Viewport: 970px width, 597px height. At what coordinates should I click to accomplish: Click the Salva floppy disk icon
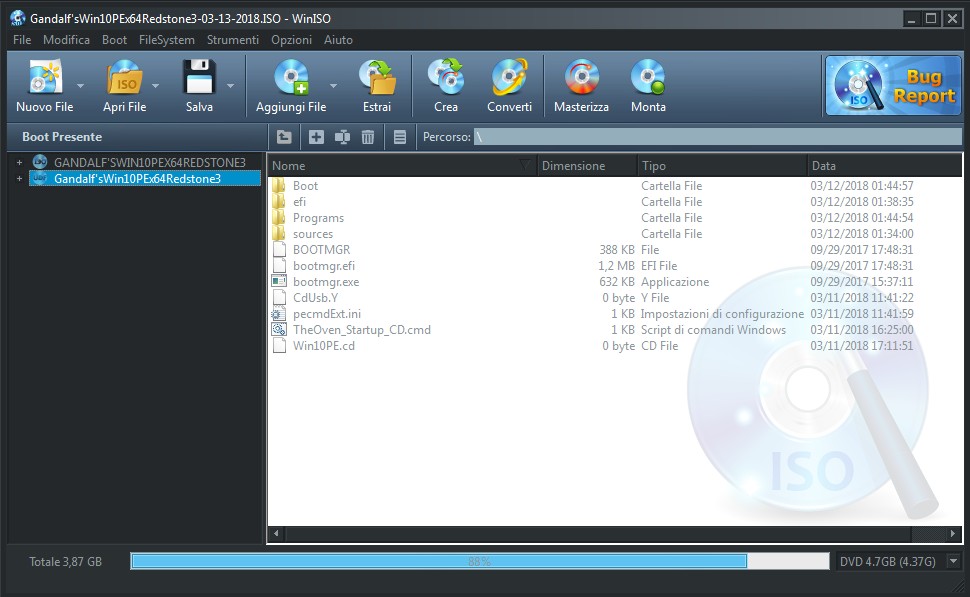[x=199, y=78]
